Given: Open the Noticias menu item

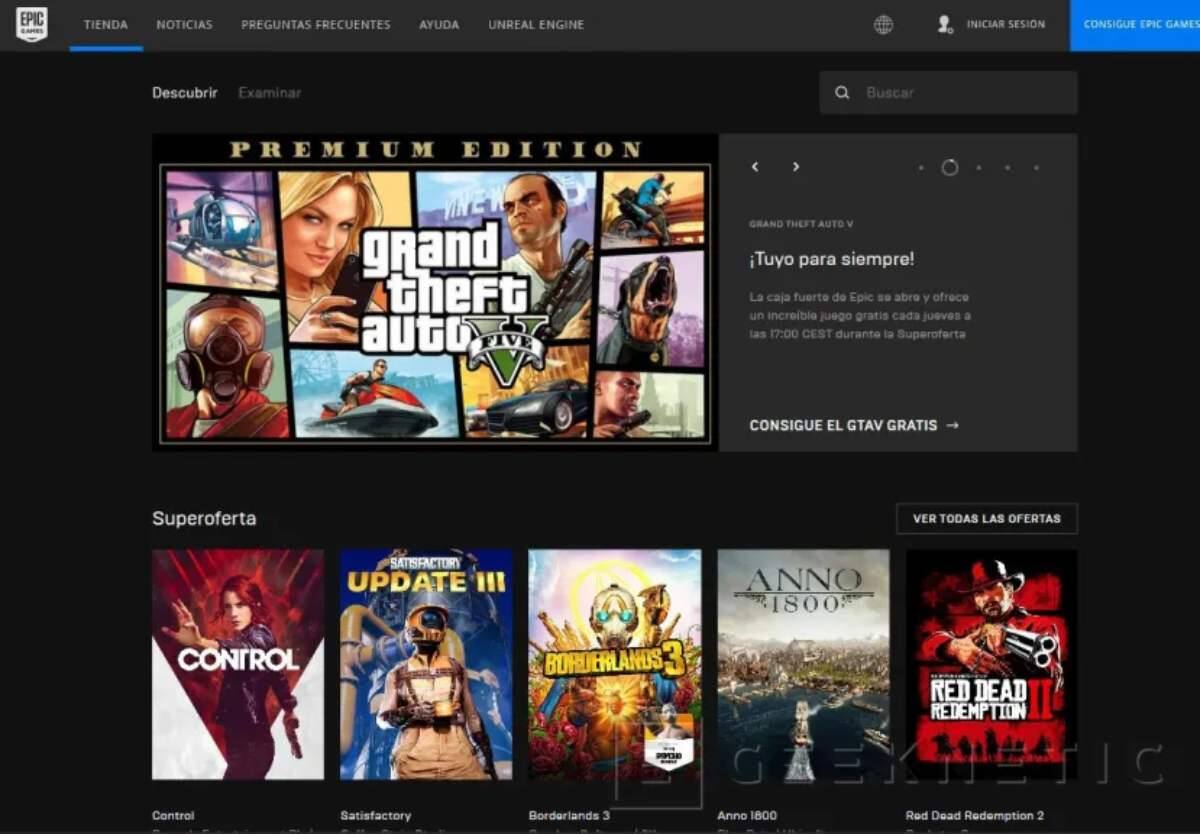Looking at the screenshot, I should (184, 25).
